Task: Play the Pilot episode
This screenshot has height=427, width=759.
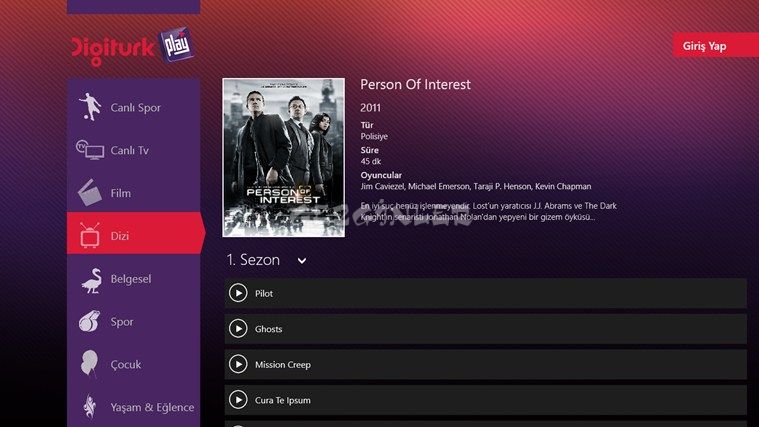Action: pyautogui.click(x=238, y=293)
